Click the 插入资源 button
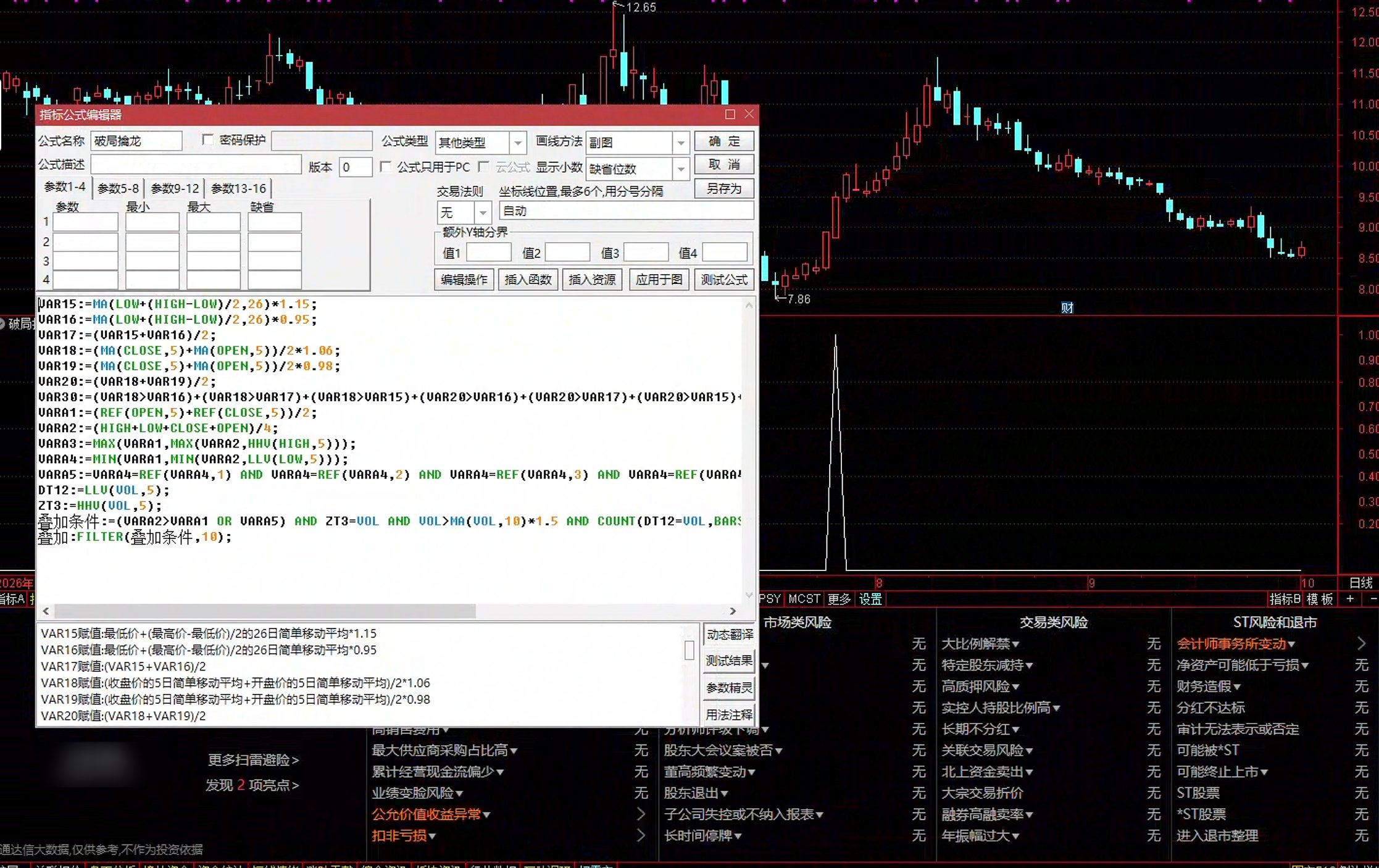Viewport: 1379px width, 868px height. [x=592, y=280]
